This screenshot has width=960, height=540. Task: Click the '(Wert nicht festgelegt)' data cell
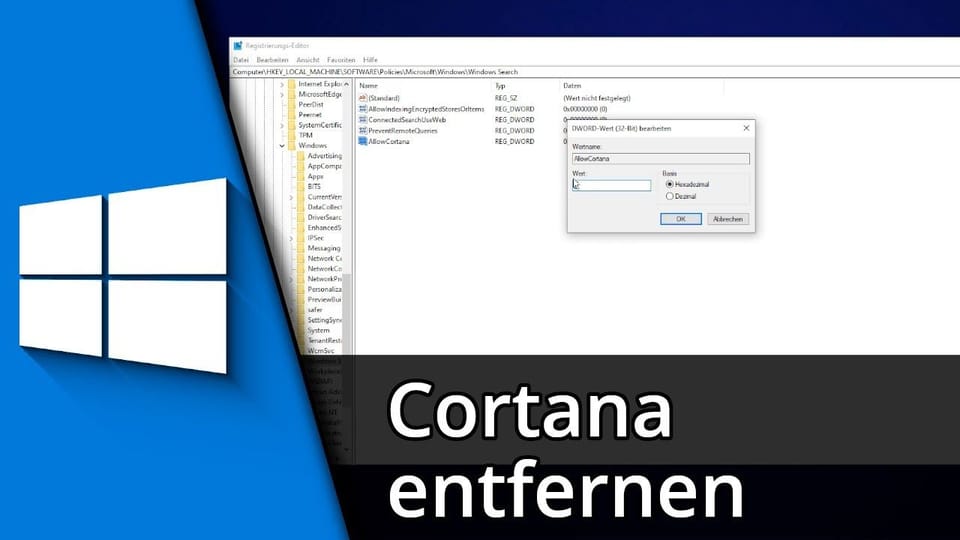pos(596,98)
